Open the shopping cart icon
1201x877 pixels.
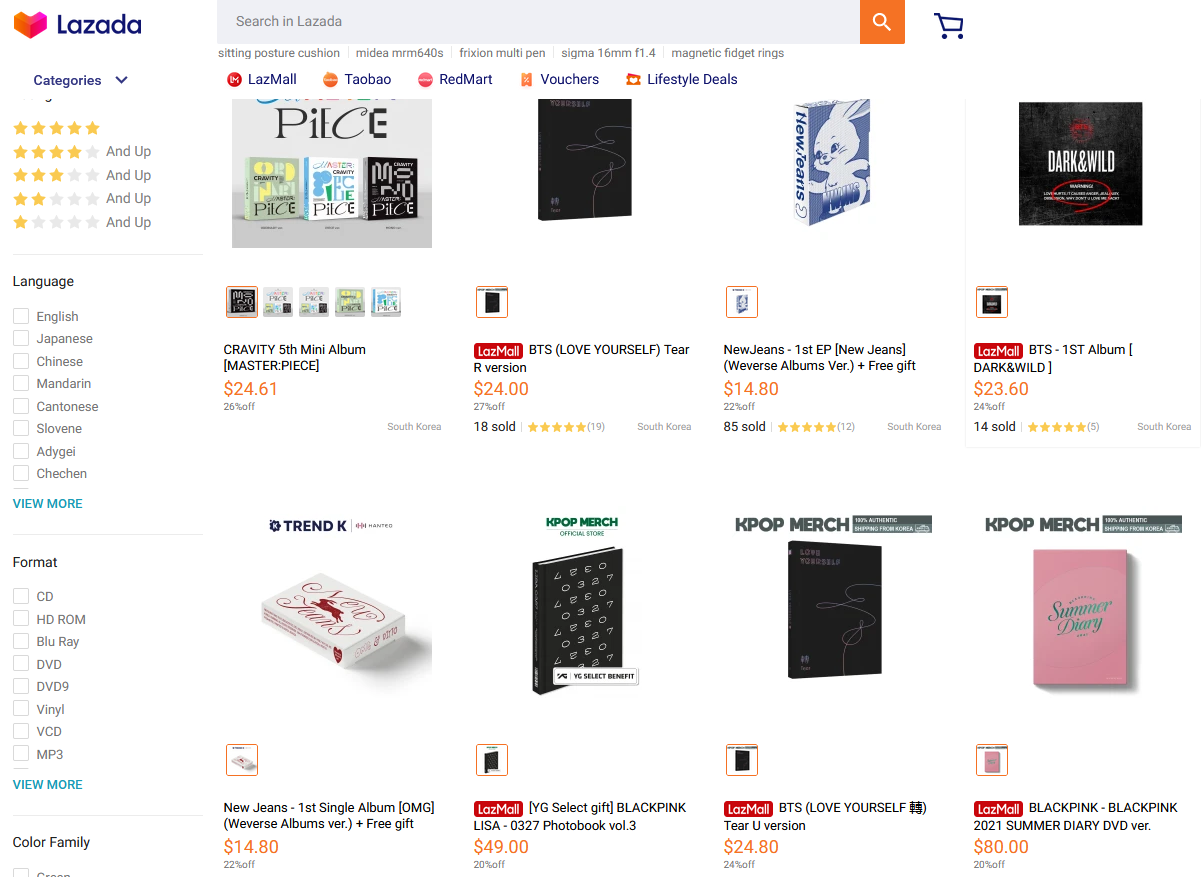click(x=948, y=26)
